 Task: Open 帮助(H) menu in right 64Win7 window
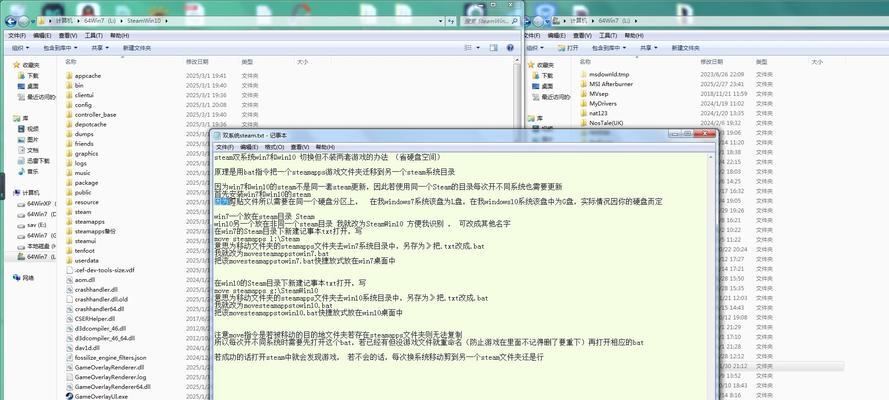tap(633, 35)
